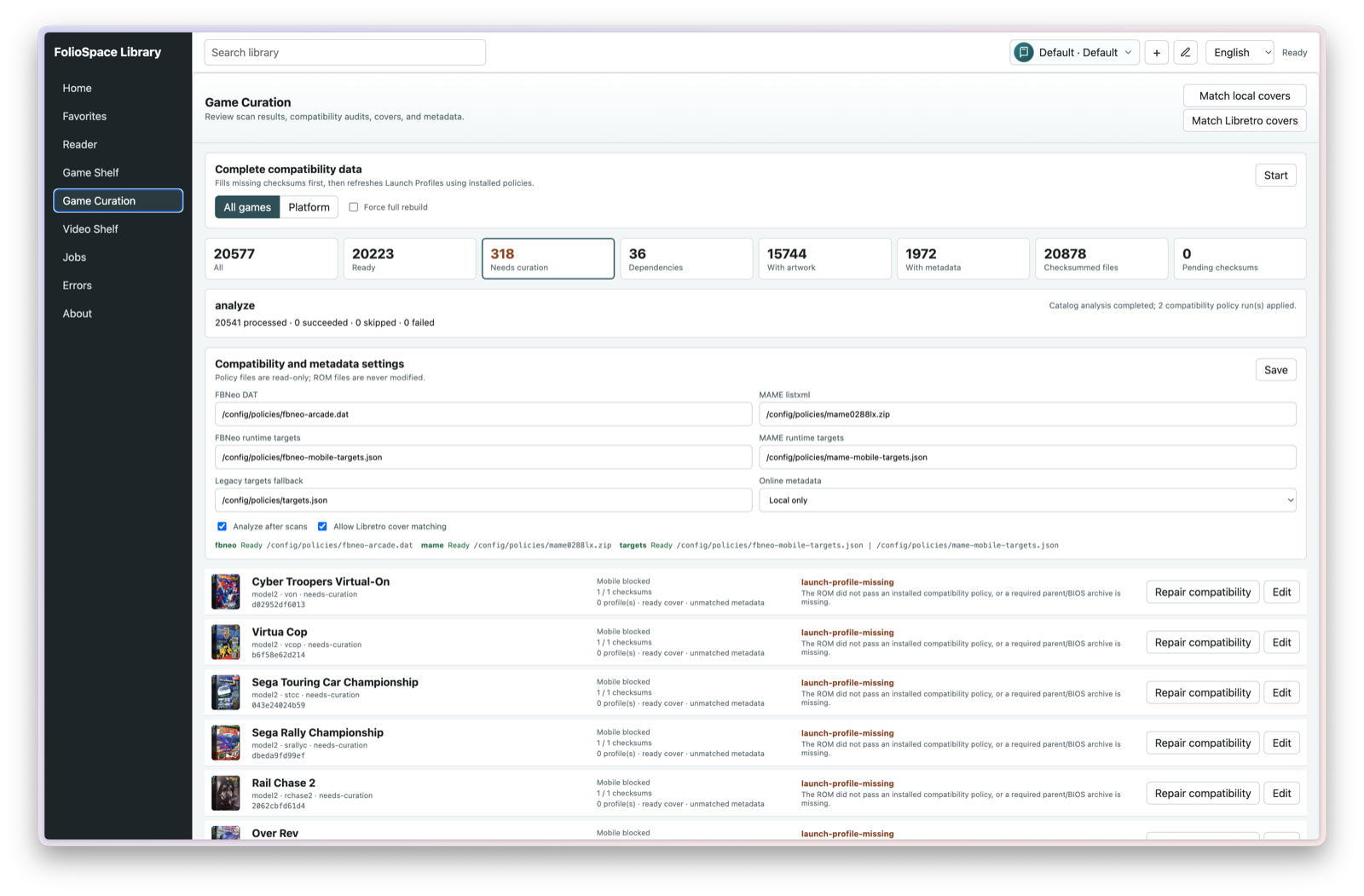The width and height of the screenshot is (1364, 896).
Task: Open Video Shelf in sidebar
Action: [118, 228]
